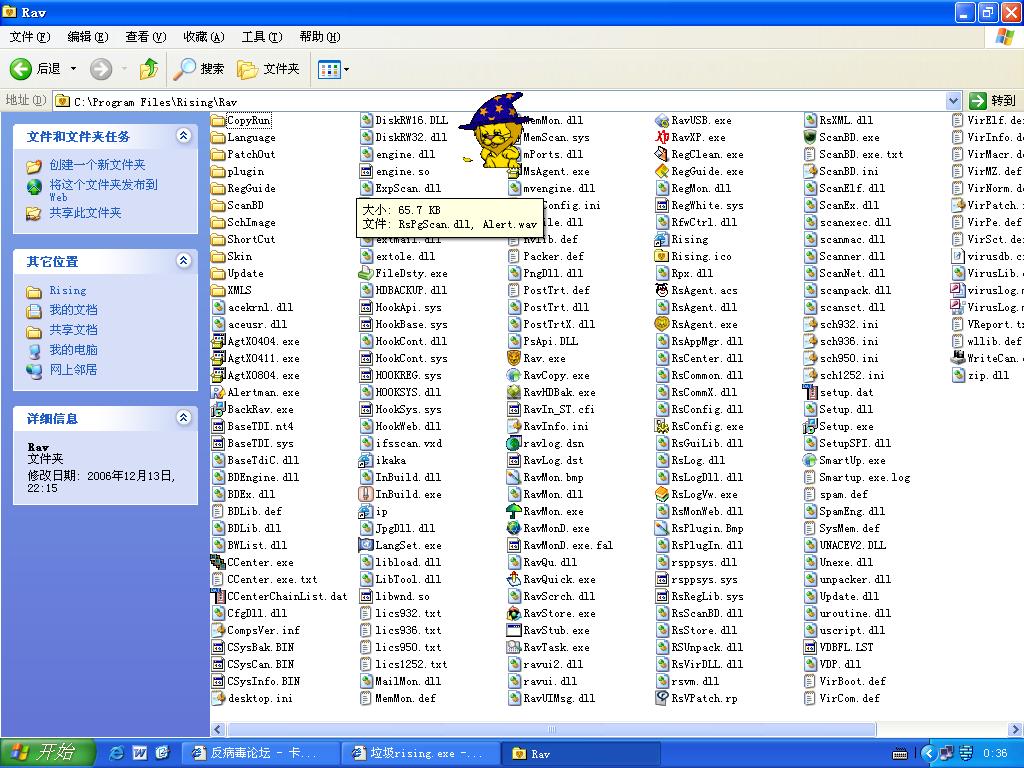The width and height of the screenshot is (1024, 768).
Task: Click the Forward arrow toolbar icon
Action: pos(101,69)
